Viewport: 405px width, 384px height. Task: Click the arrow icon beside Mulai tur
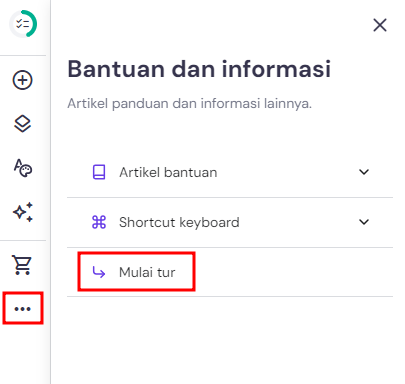pos(99,272)
